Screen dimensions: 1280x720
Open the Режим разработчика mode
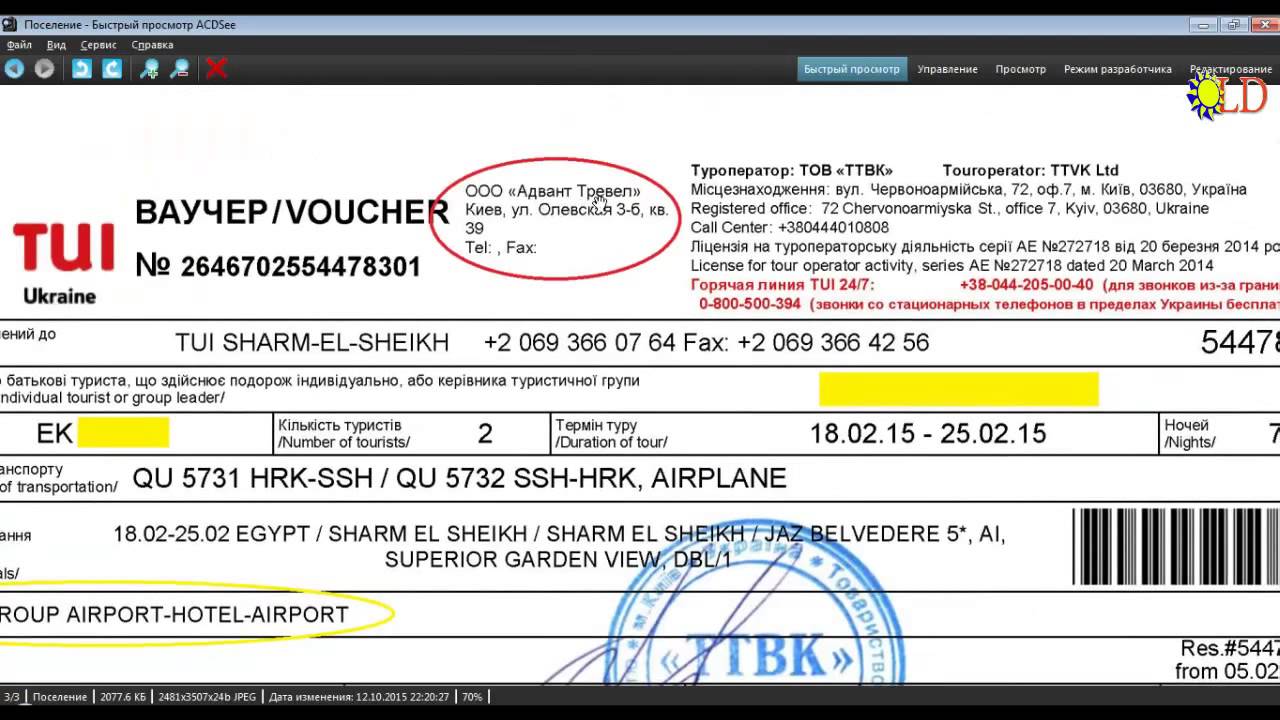click(1117, 69)
